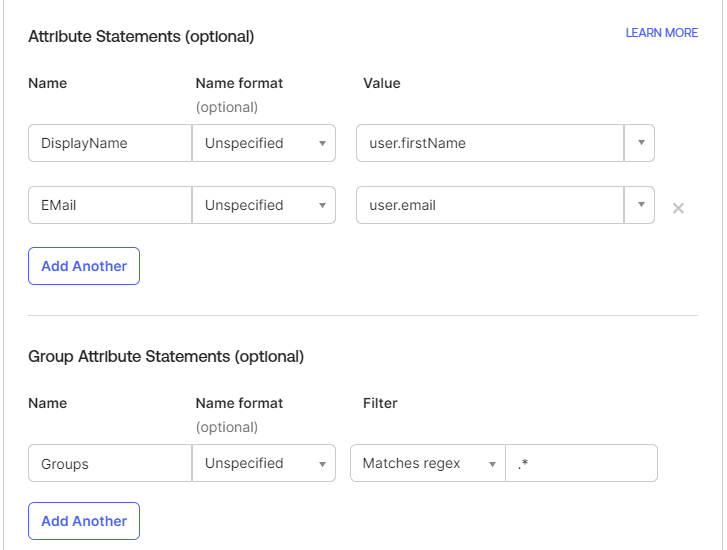Image resolution: width=727 pixels, height=550 pixels.
Task: Expand Name format dropdown for EMail
Action: coord(264,205)
